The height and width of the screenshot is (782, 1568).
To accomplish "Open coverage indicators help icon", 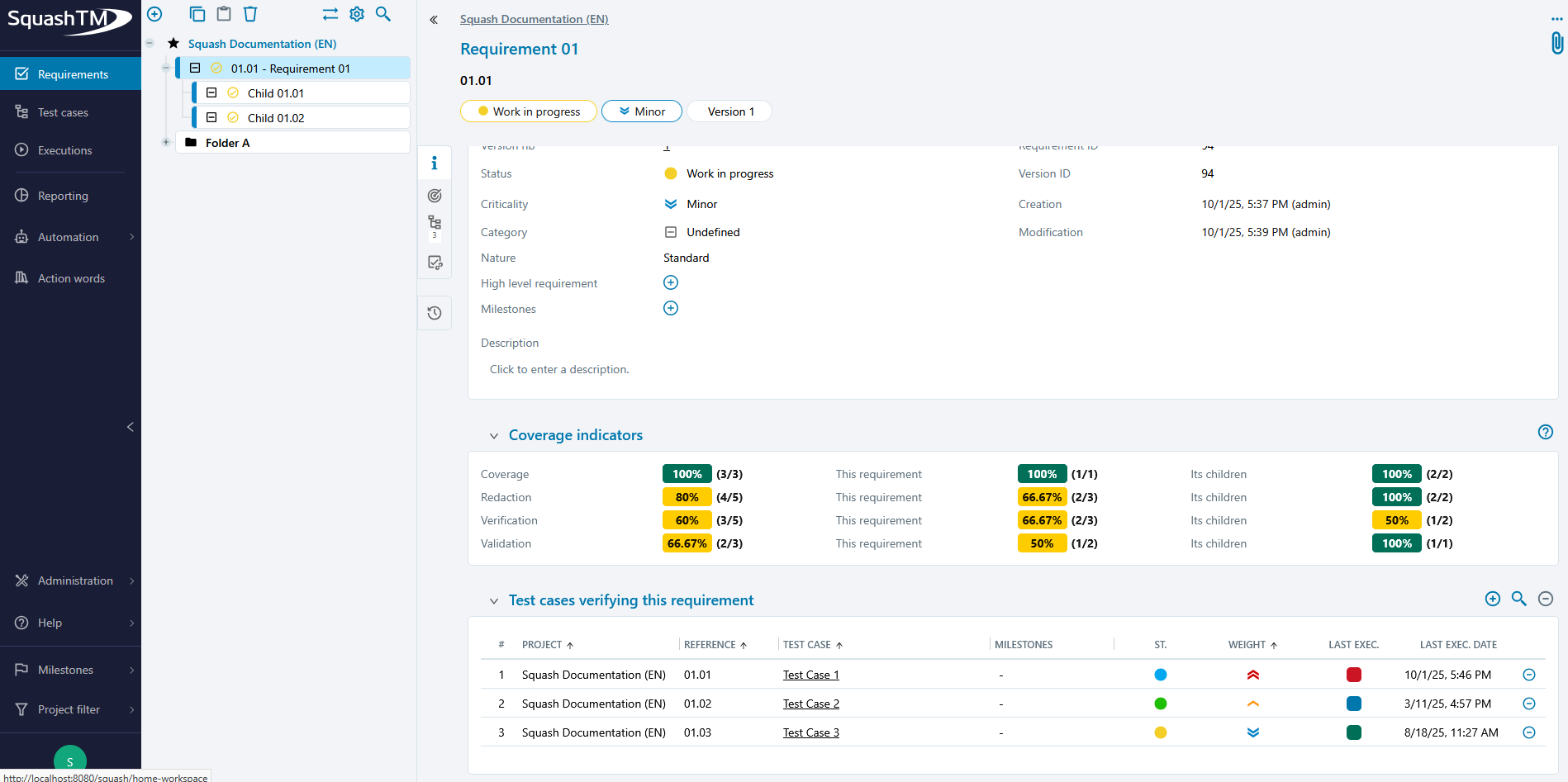I will coord(1545,432).
